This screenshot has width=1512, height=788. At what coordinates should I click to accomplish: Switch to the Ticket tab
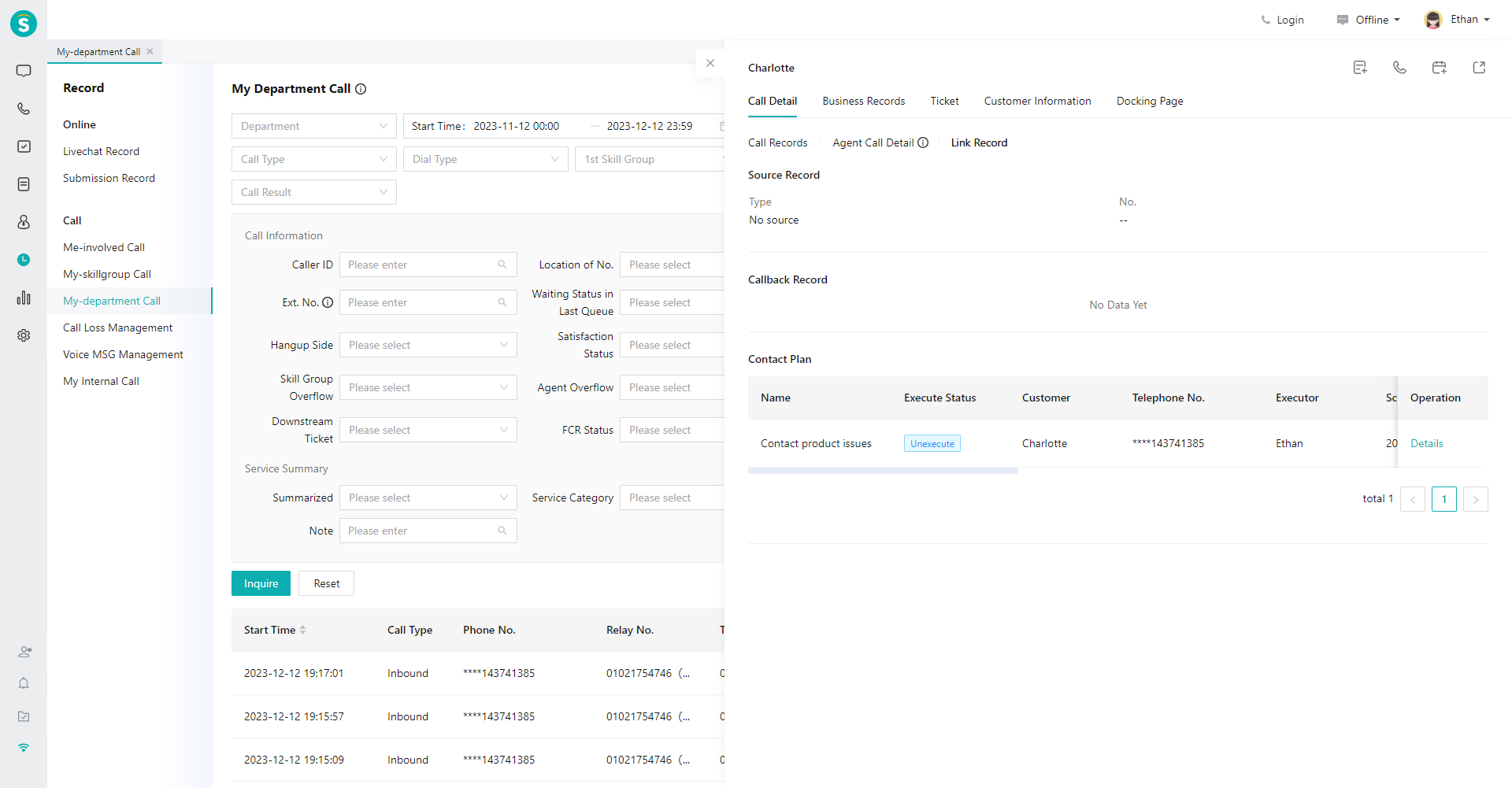[944, 101]
